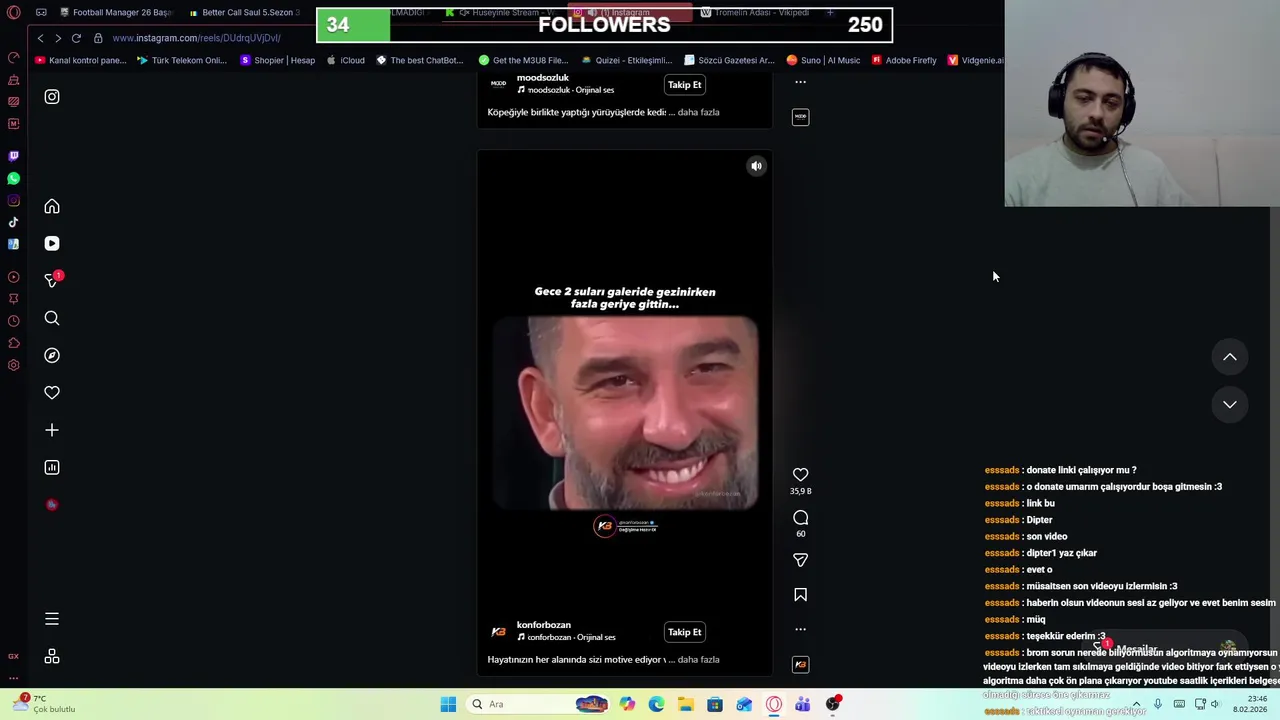Open moodsozluk audio thumbnail beside reel

(800, 117)
